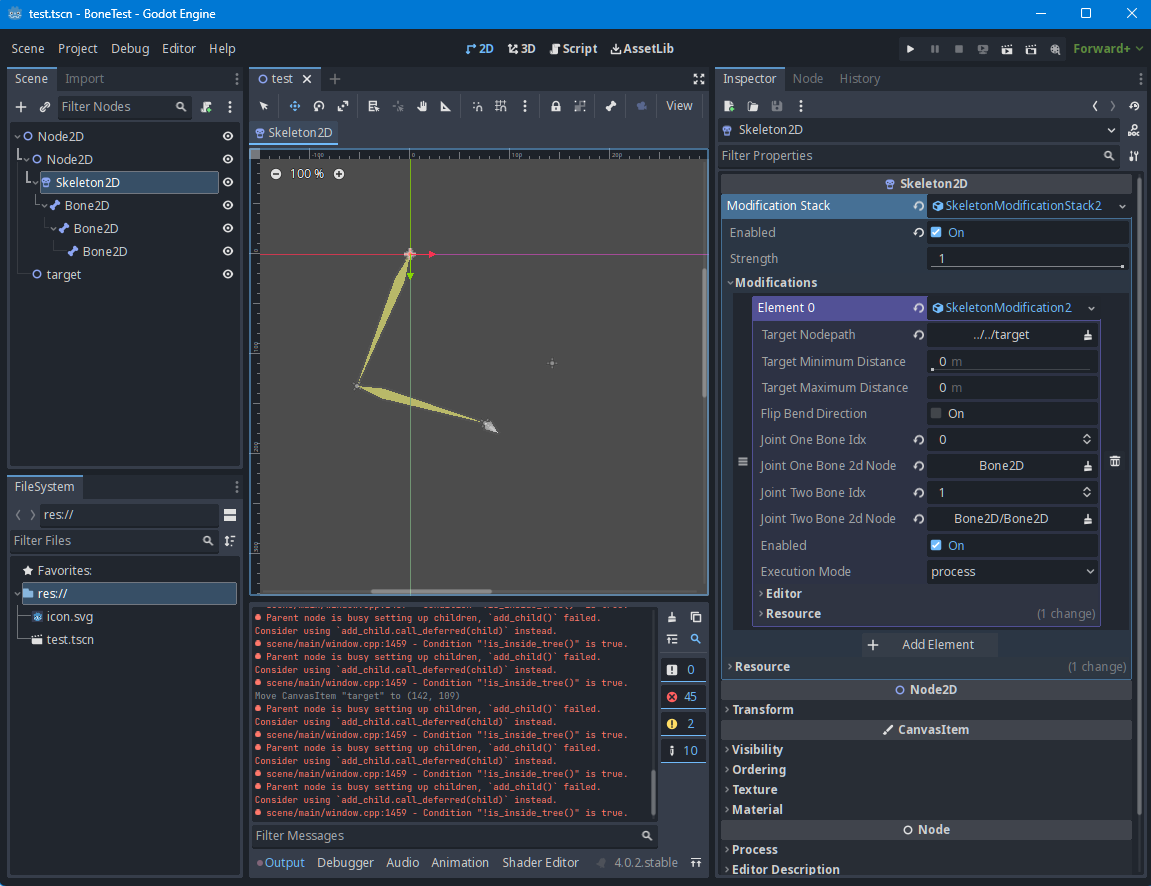Viewport: 1151px width, 886px height.
Task: Click the attach script icon in Scene dock
Action: point(206,107)
